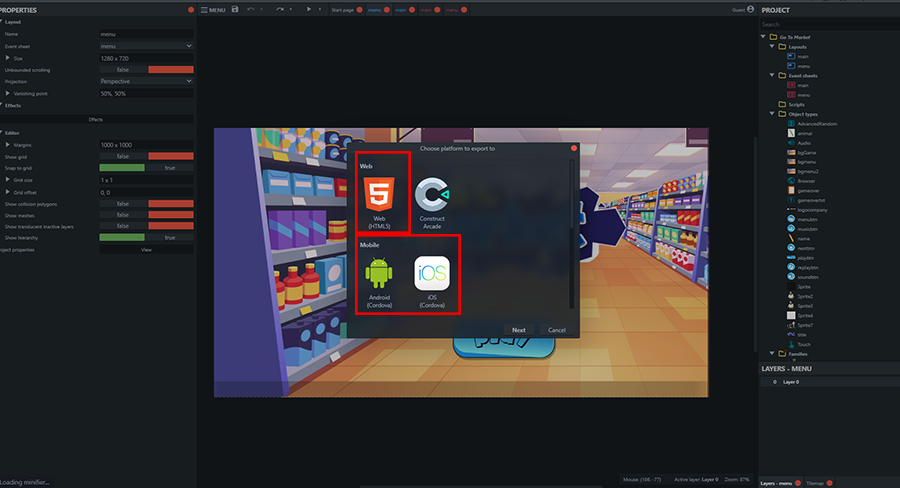Toggle Show collision polygons
The width and height of the screenshot is (900, 488).
coord(146,204)
